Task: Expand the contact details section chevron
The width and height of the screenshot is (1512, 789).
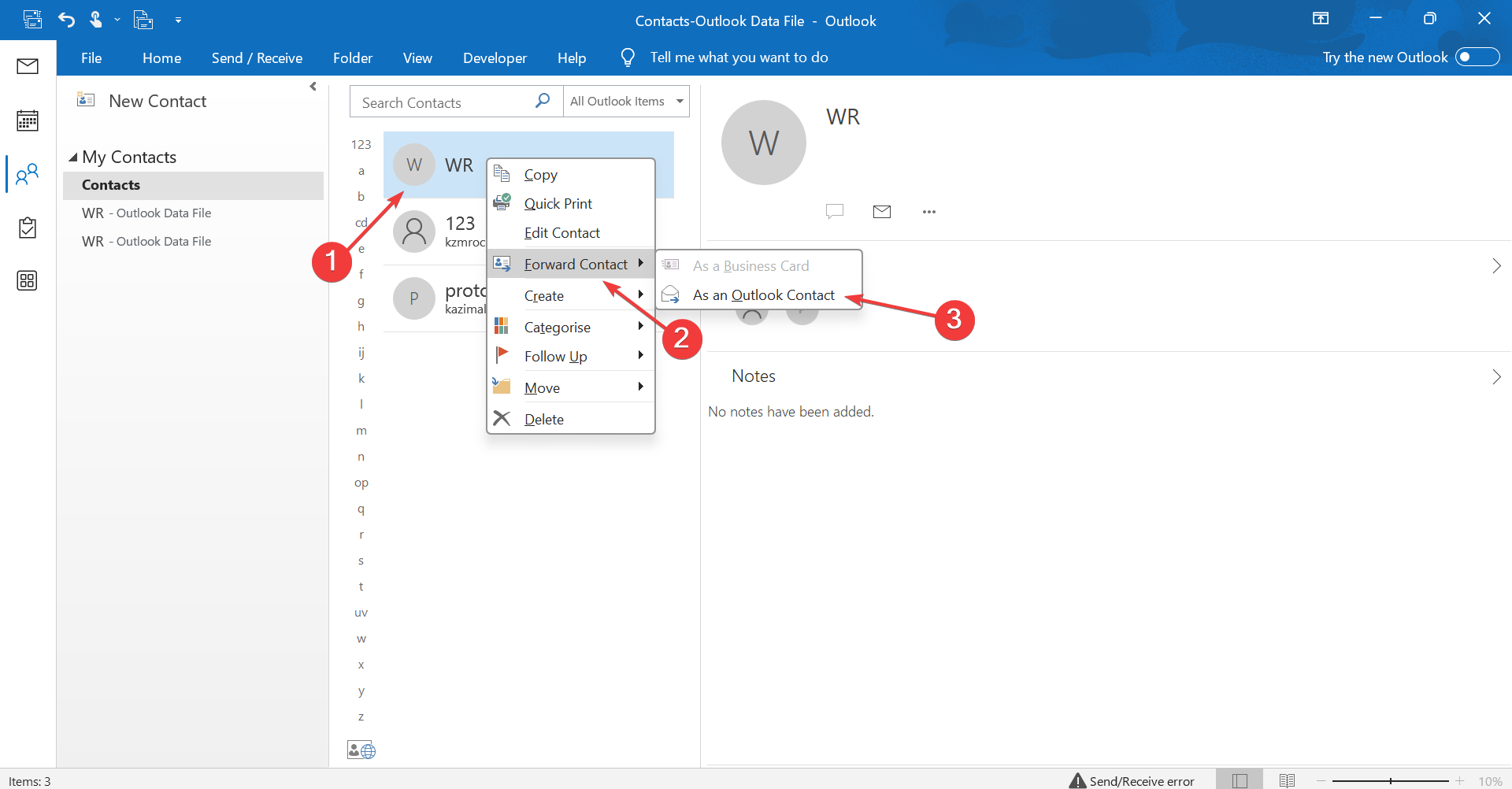Action: click(x=1496, y=266)
